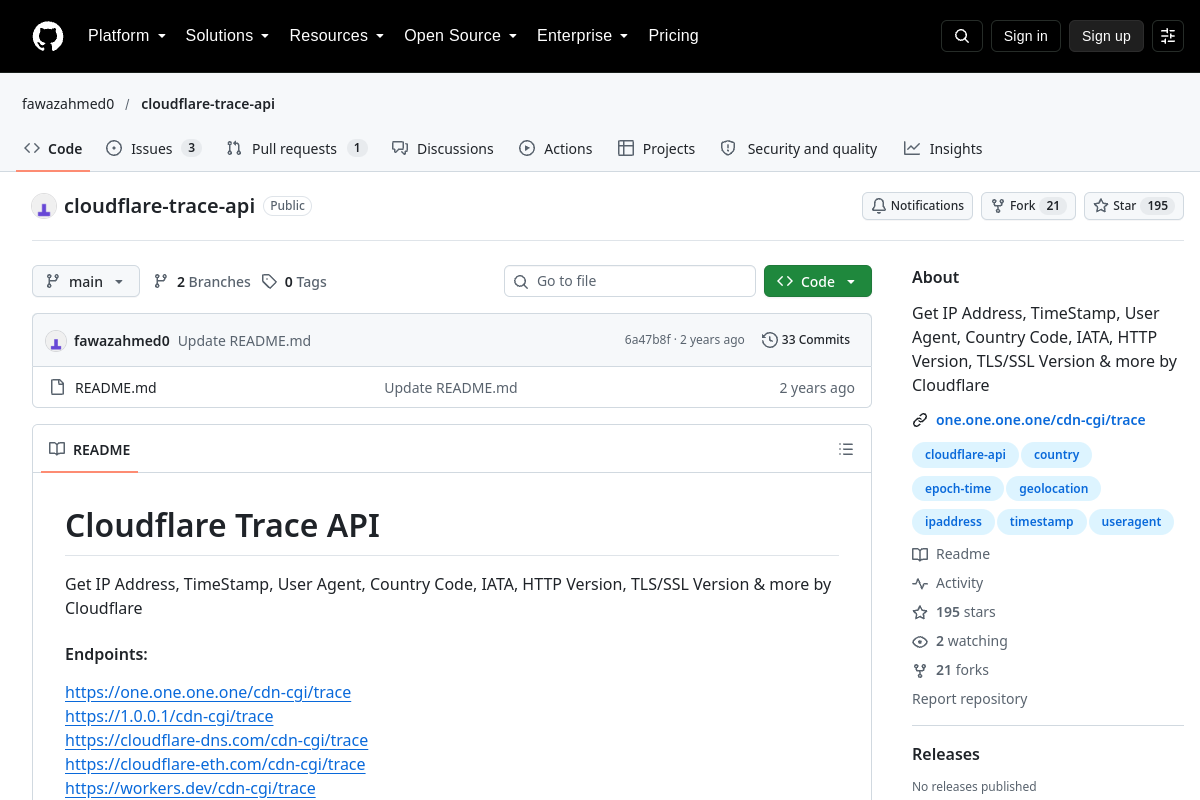Image resolution: width=1200 pixels, height=800 pixels.
Task: Open the cloudflare-trace-api breadcrumb link
Action: pyautogui.click(x=208, y=104)
